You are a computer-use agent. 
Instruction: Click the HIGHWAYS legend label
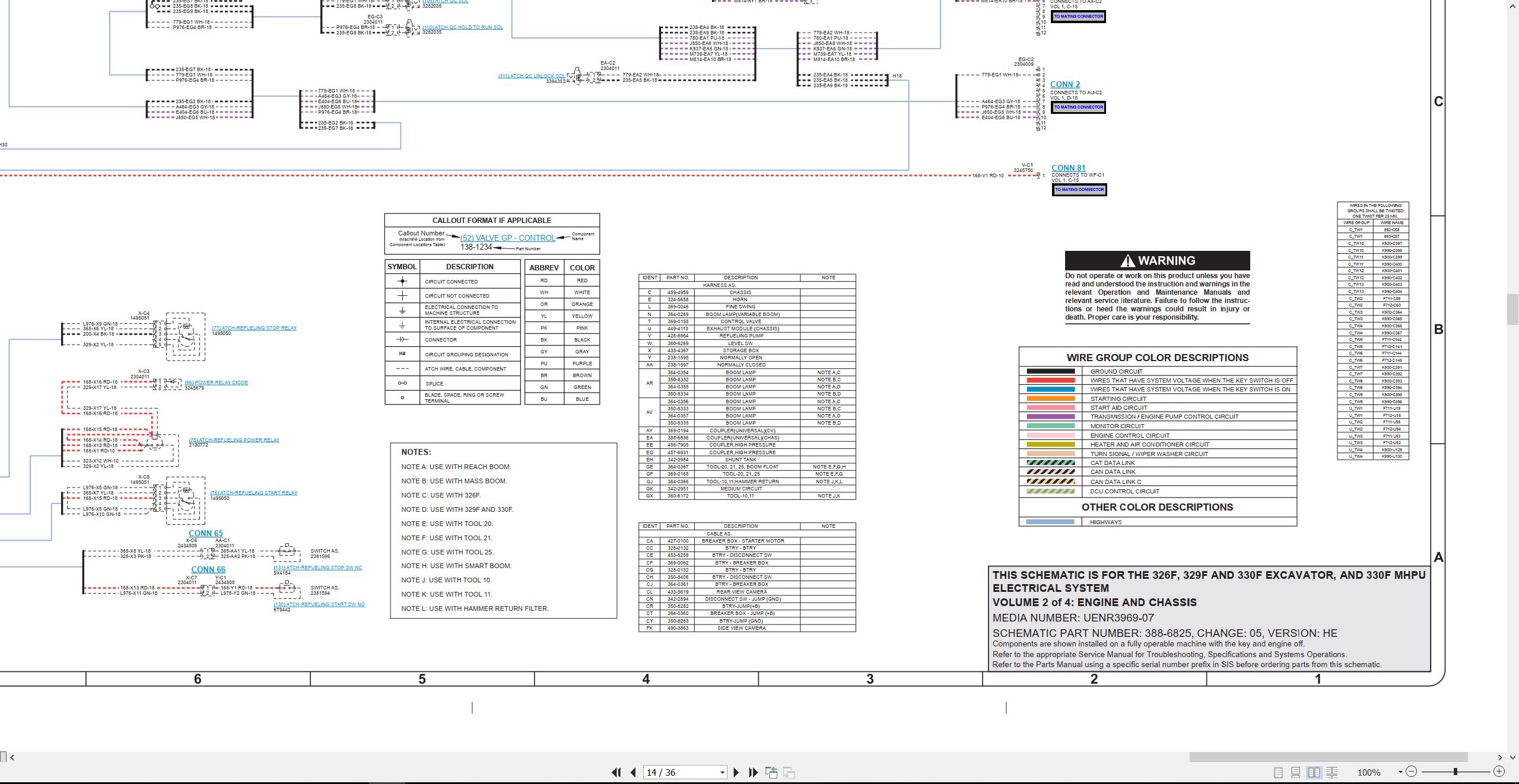coord(1105,522)
